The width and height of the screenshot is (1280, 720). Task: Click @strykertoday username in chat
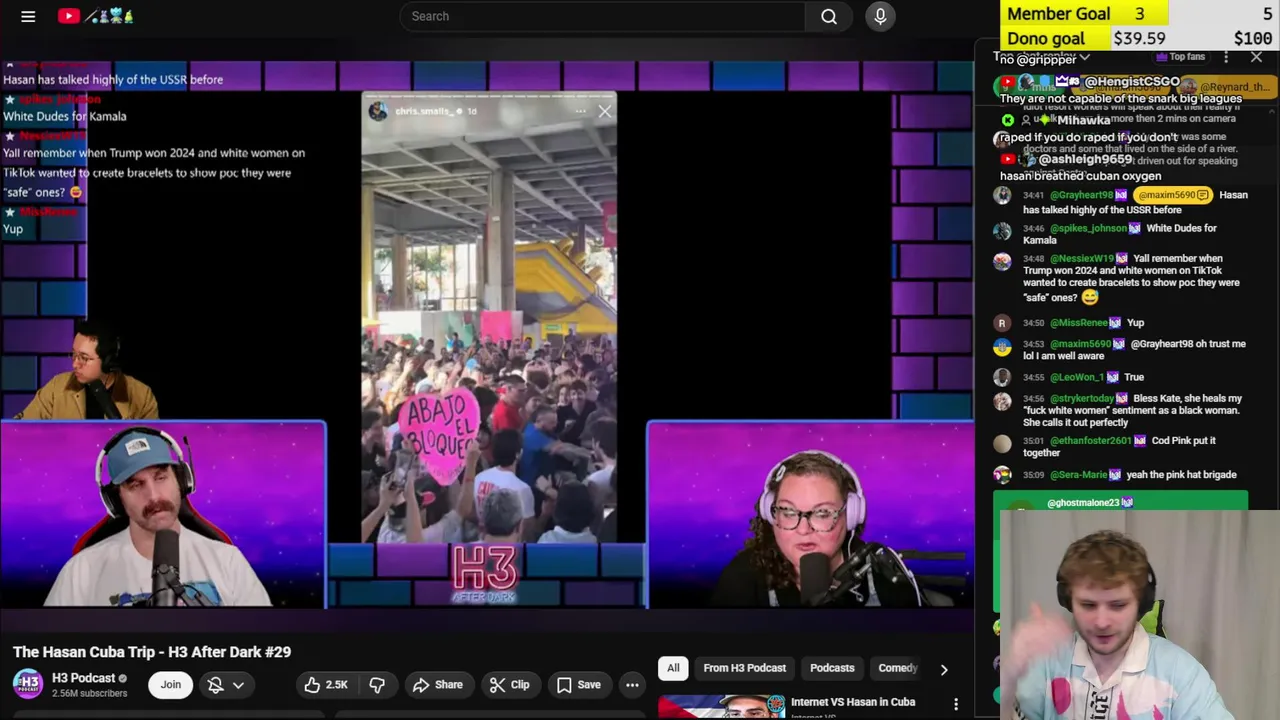(x=1081, y=398)
